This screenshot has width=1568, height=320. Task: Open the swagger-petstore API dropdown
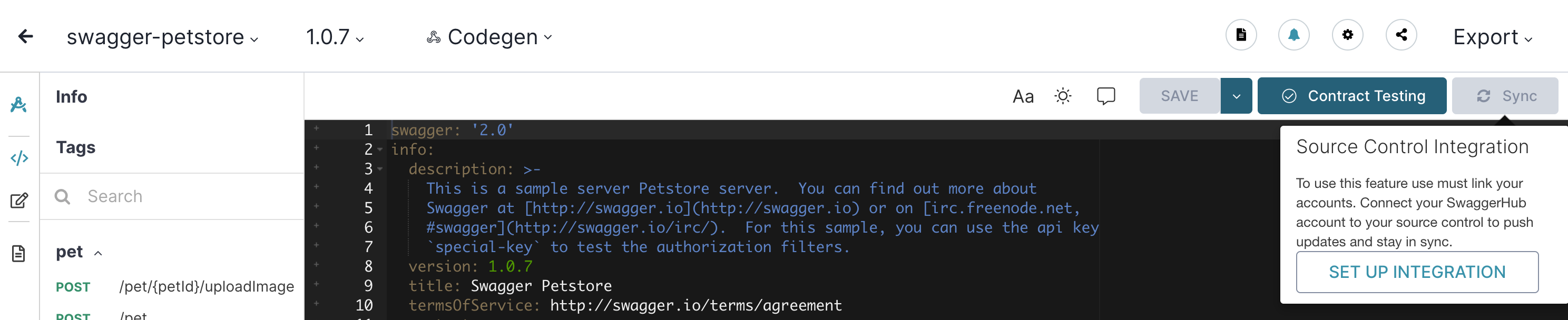pos(162,37)
